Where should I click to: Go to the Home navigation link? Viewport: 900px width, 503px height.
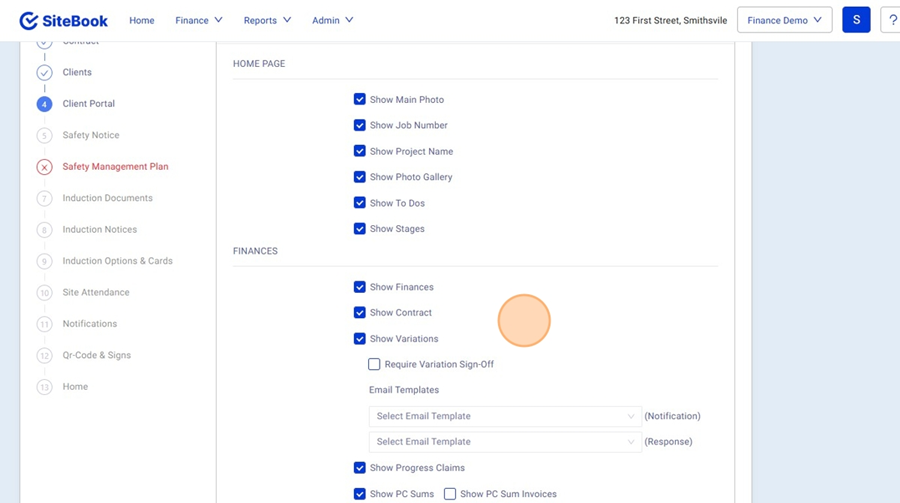(142, 21)
